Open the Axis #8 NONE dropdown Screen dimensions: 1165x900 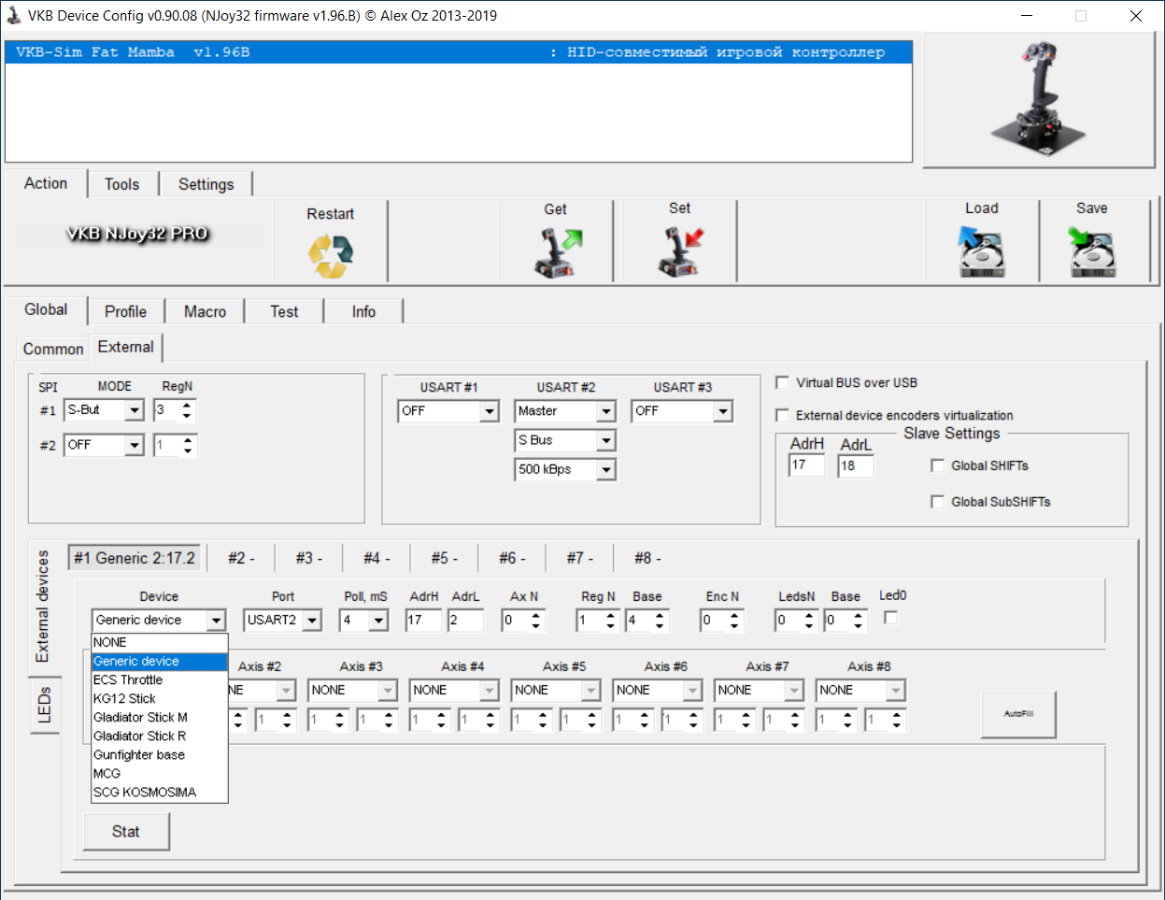pyautogui.click(x=895, y=690)
